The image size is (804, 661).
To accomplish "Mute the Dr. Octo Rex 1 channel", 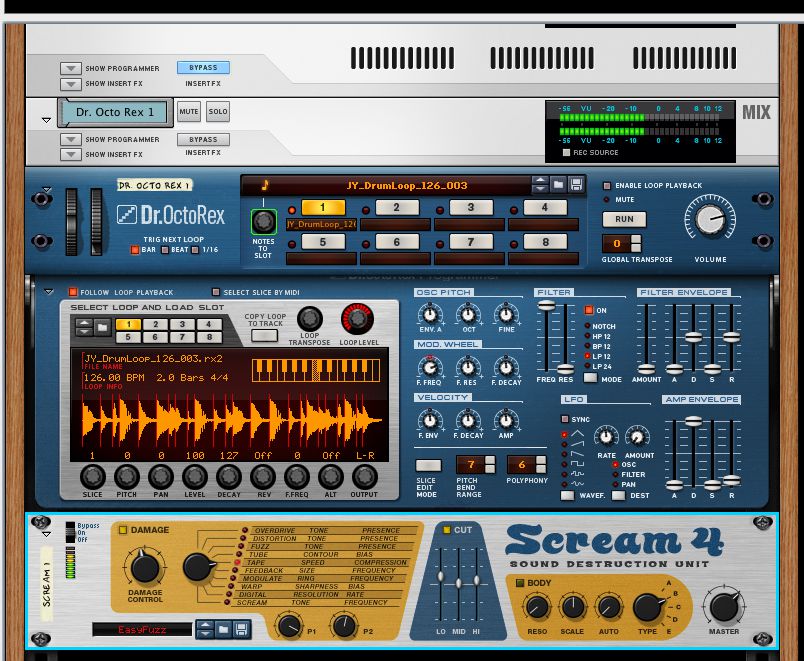I will 189,111.
